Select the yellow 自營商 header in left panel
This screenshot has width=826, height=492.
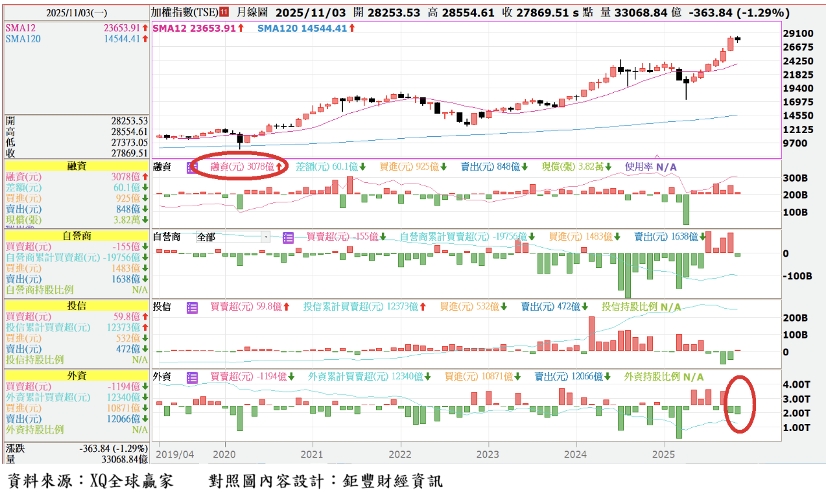(75, 235)
